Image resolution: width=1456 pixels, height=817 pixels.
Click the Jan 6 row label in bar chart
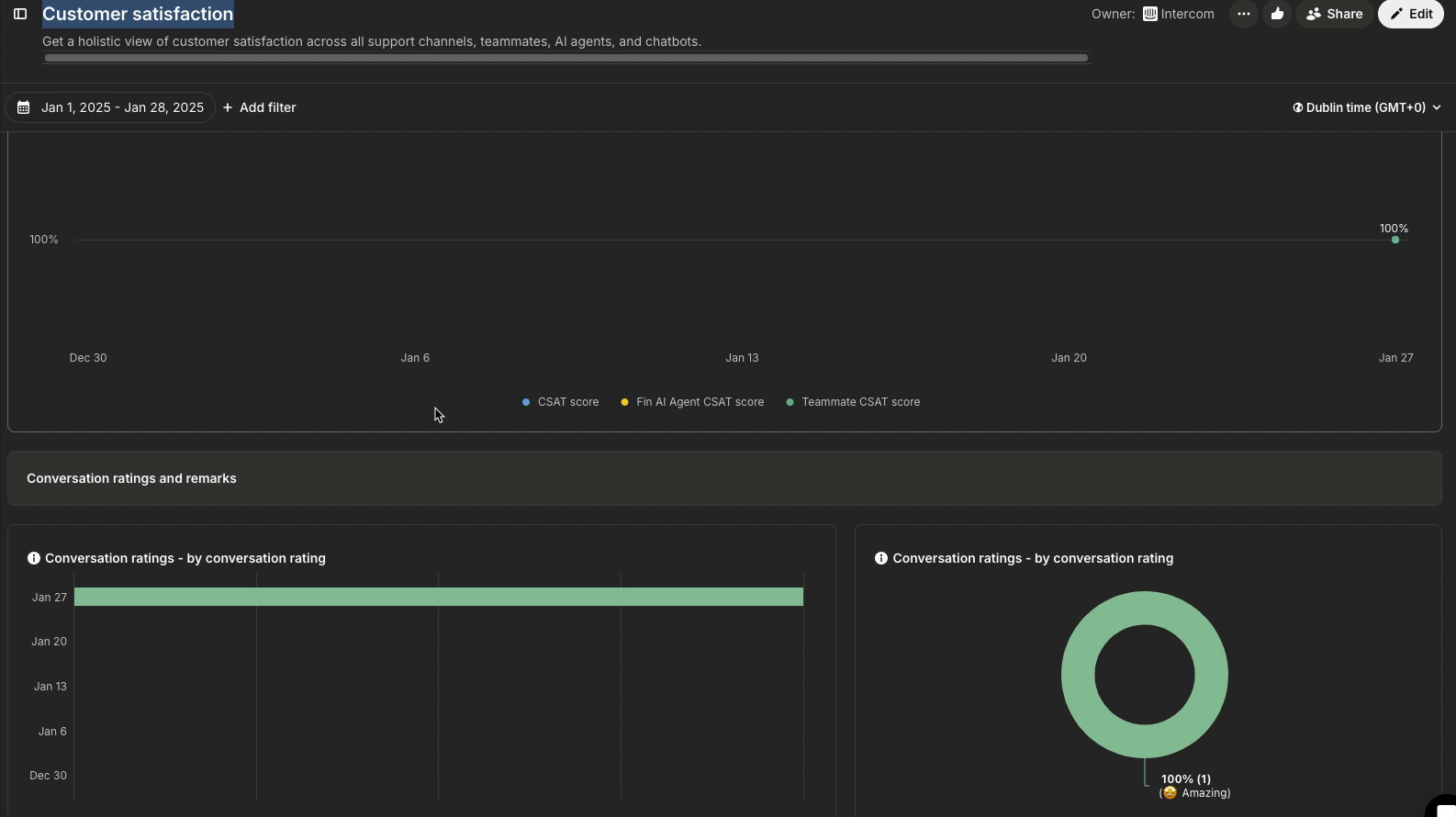point(52,732)
